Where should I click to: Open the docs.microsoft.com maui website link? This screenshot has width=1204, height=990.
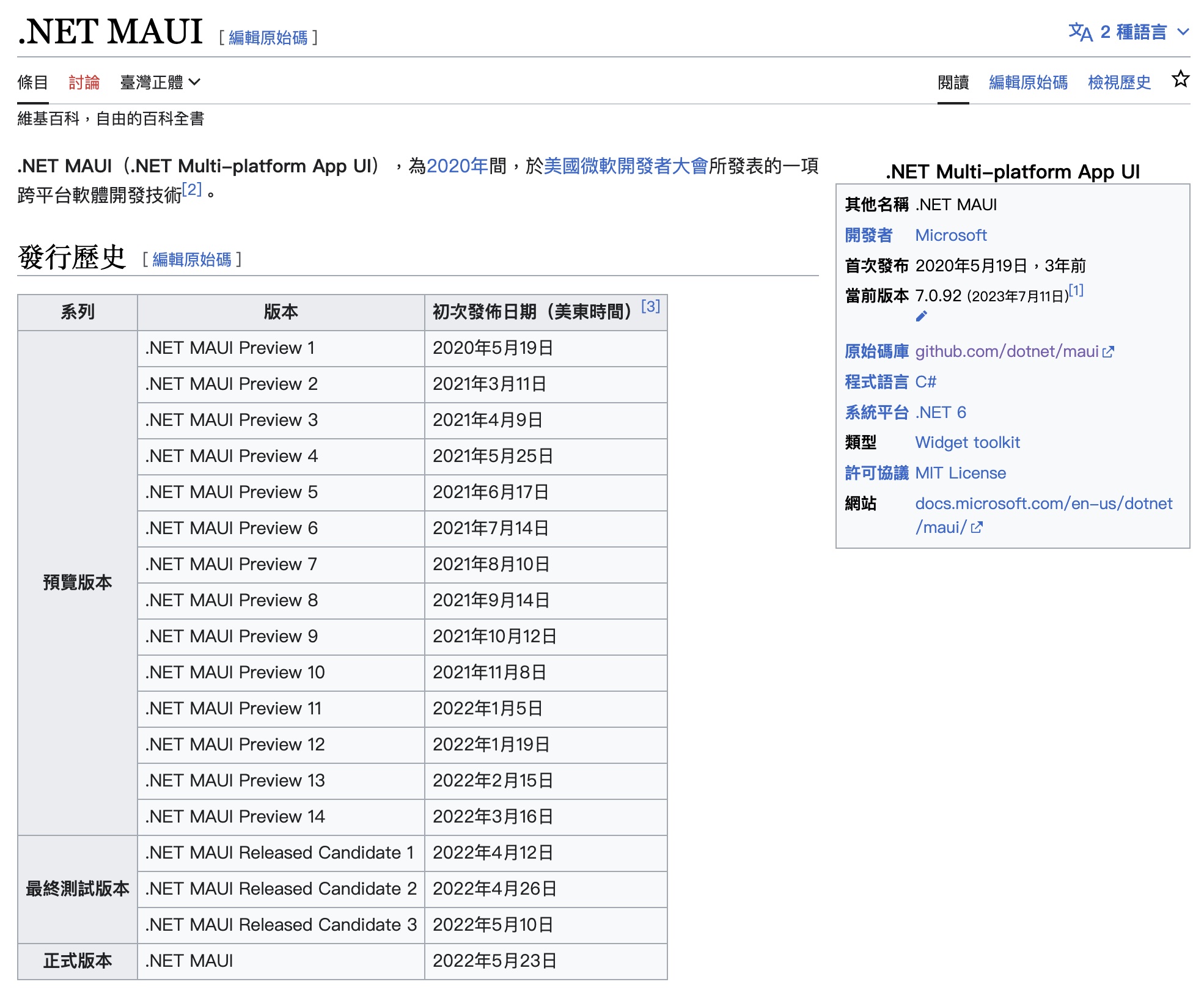1043,515
